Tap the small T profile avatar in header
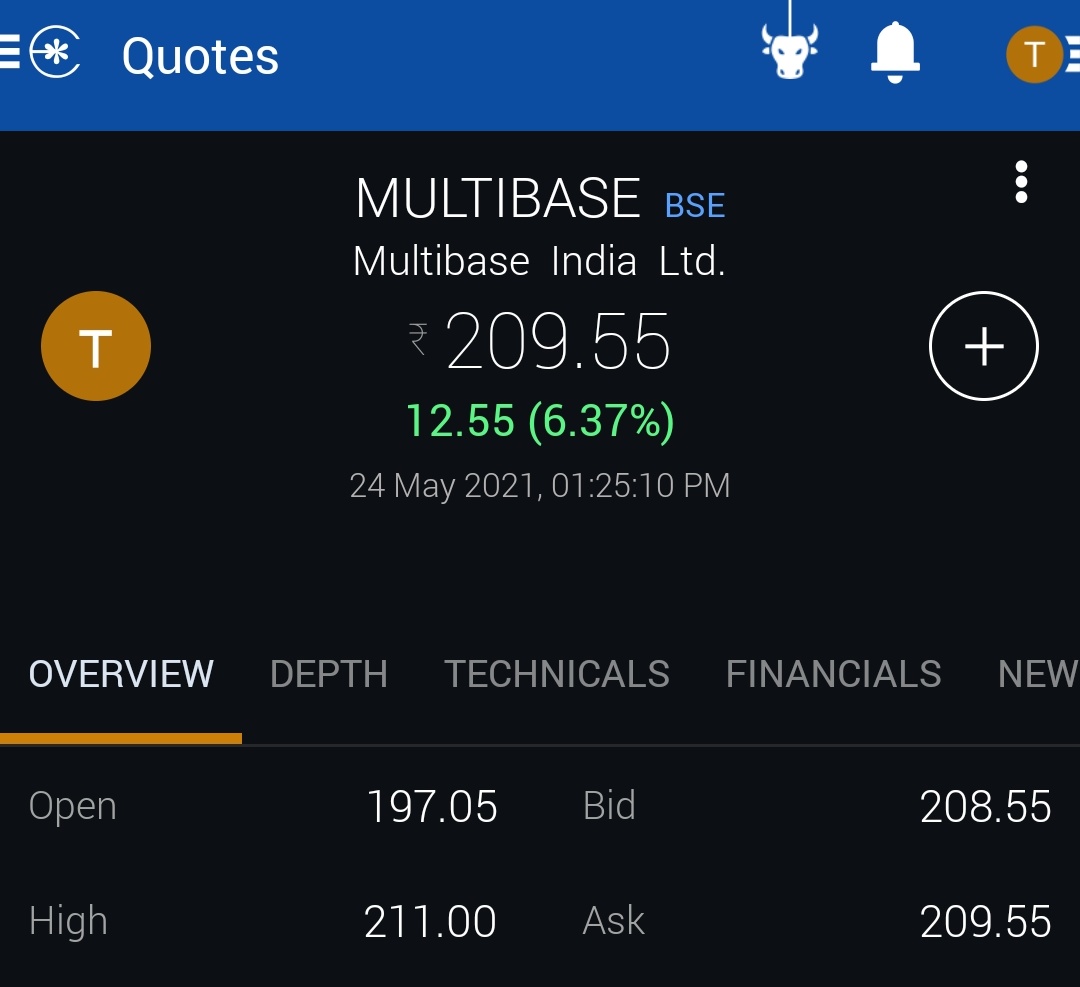 [x=1033, y=54]
